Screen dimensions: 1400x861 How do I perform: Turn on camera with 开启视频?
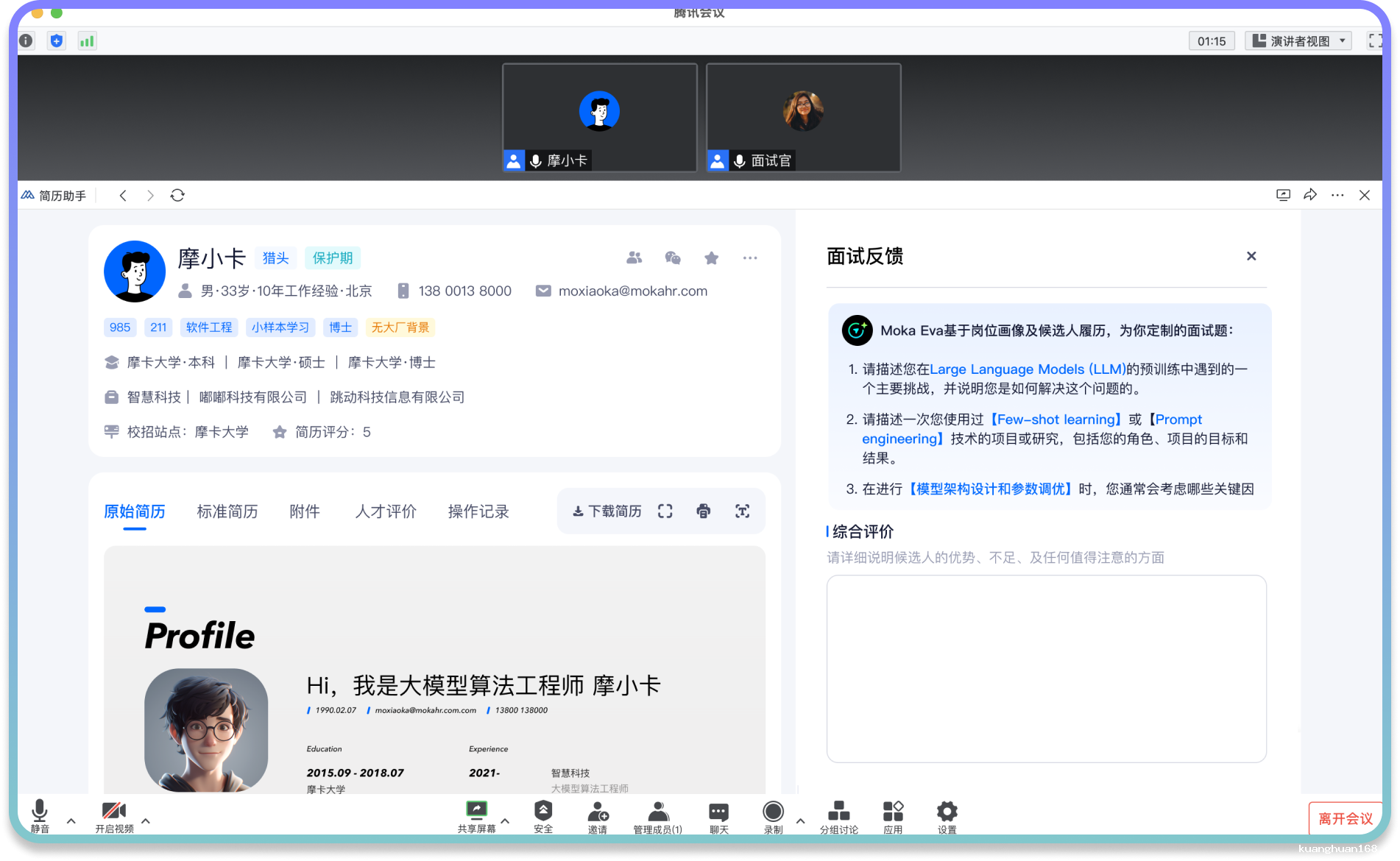point(114,817)
